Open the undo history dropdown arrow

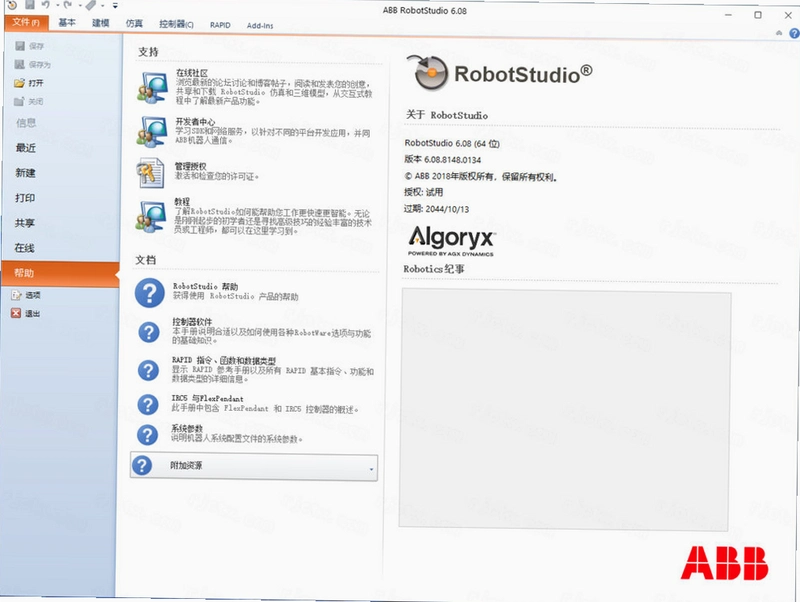pyautogui.click(x=56, y=6)
